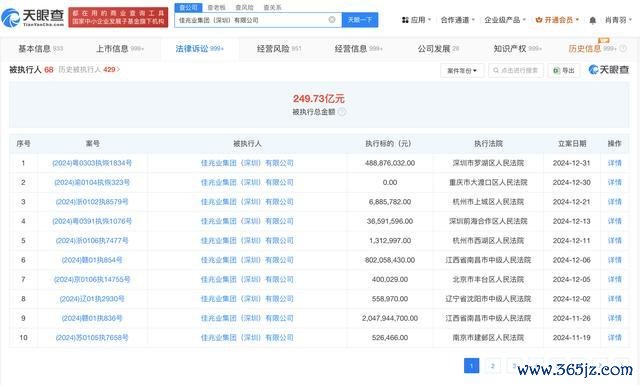Open 详情 for the 2024-12-31 case
The height and width of the screenshot is (385, 640).
click(x=614, y=163)
